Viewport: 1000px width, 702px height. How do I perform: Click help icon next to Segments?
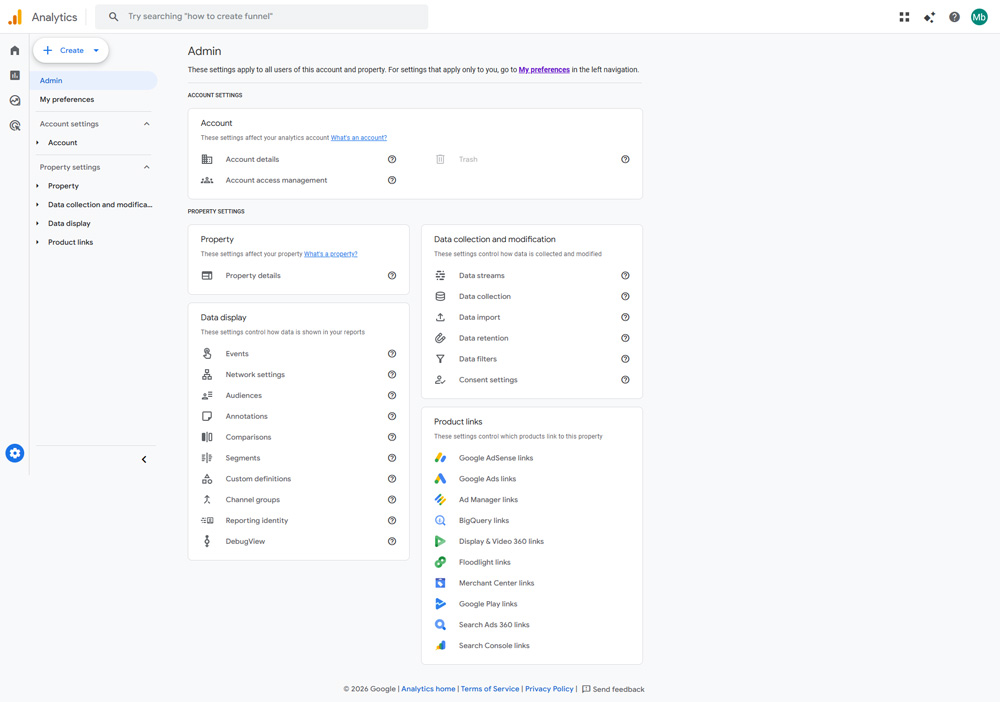[392, 458]
